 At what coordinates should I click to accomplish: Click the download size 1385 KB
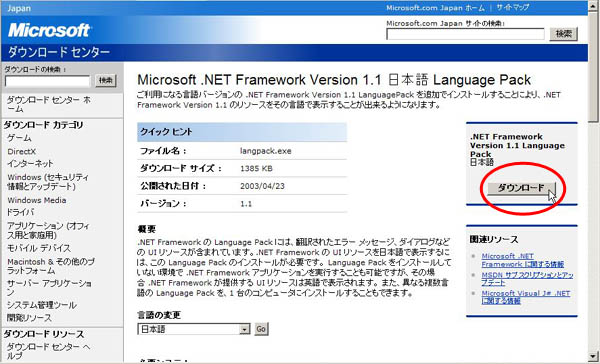pyautogui.click(x=256, y=168)
